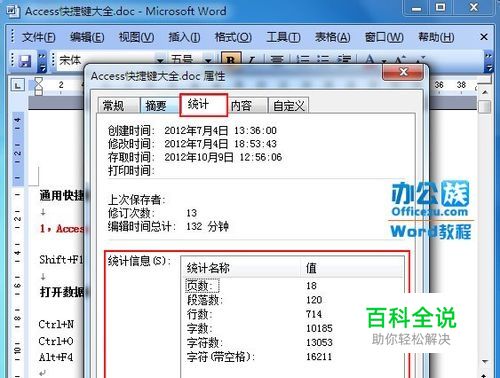Toggle the Italic formatting button
This screenshot has height=378, width=500.
(x=251, y=60)
